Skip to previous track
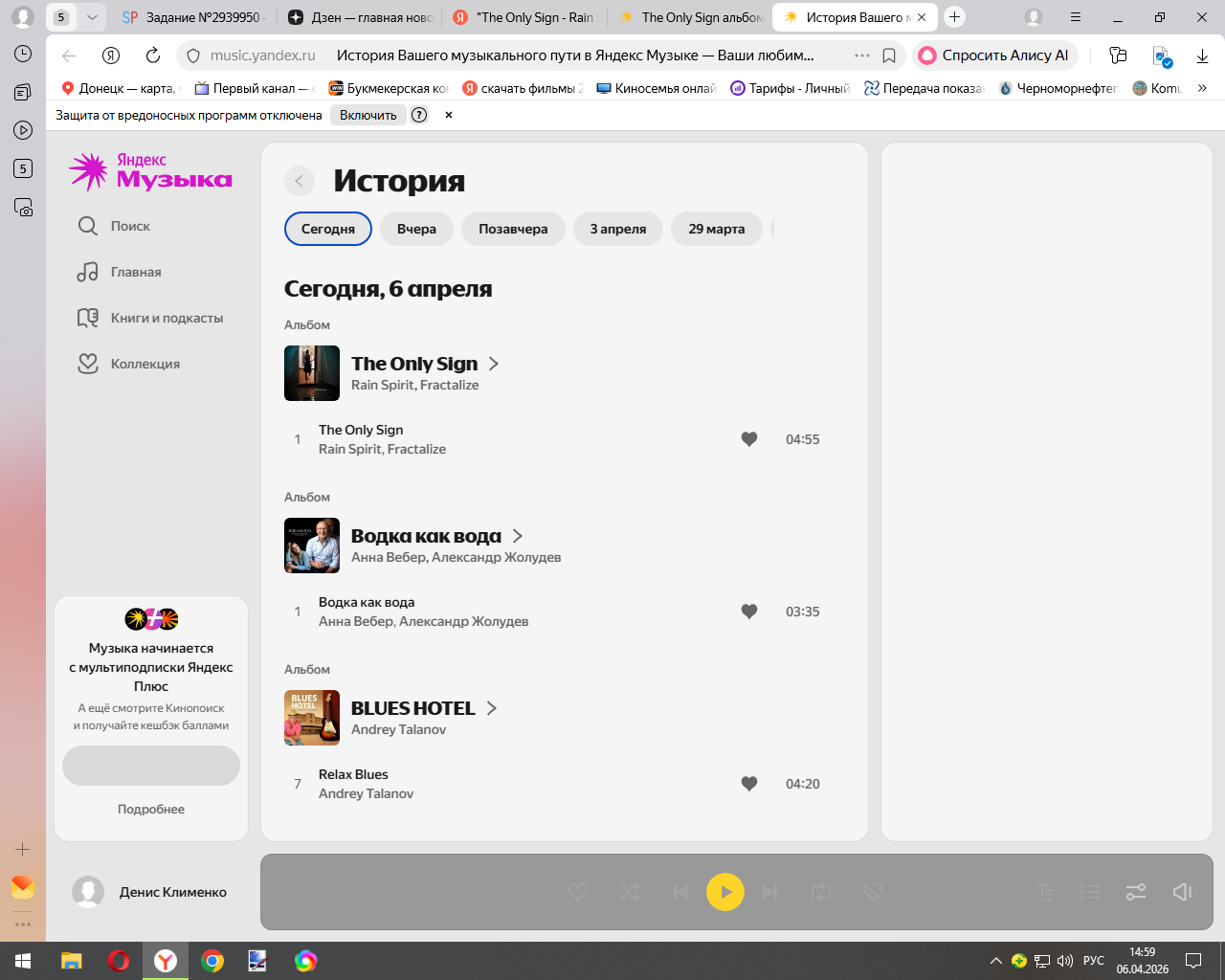This screenshot has height=980, width=1225. tap(681, 892)
